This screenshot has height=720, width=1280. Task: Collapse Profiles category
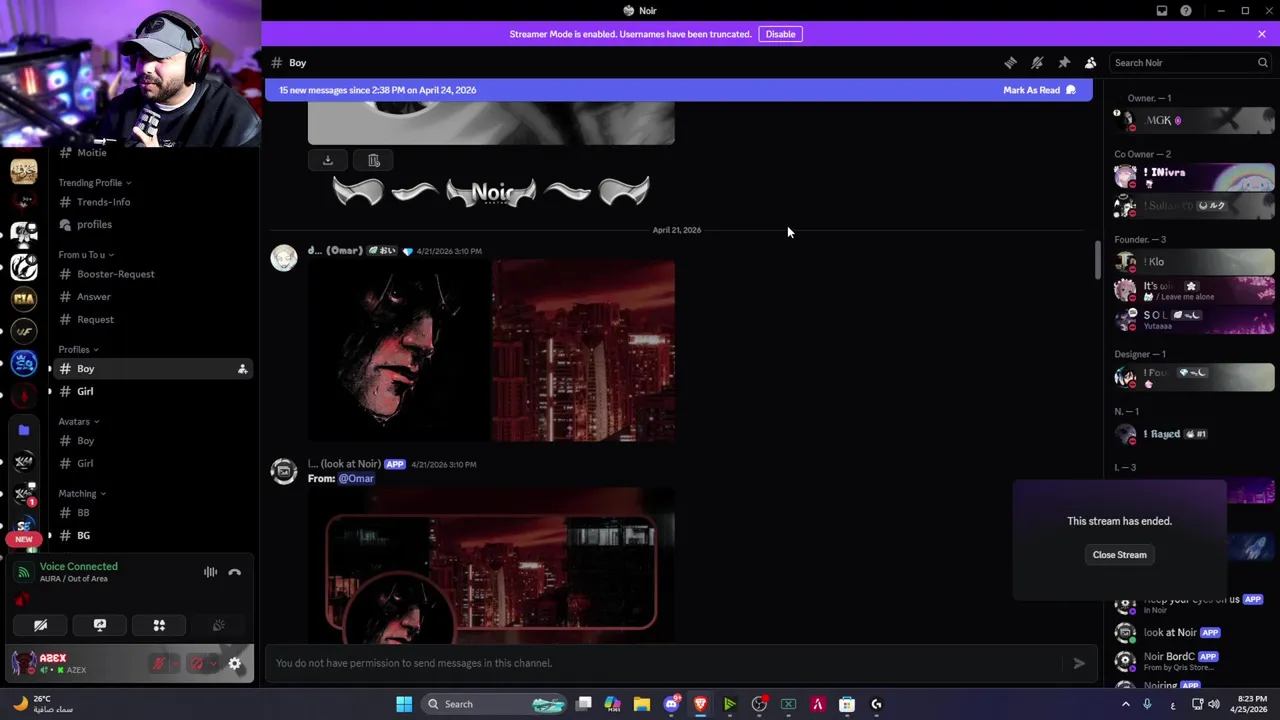pos(78,350)
